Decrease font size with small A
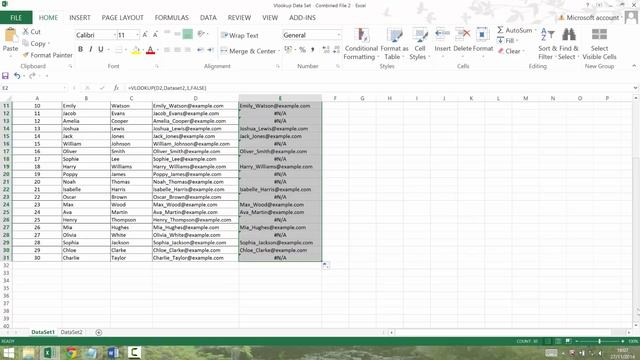640x360 pixels. click(155, 35)
